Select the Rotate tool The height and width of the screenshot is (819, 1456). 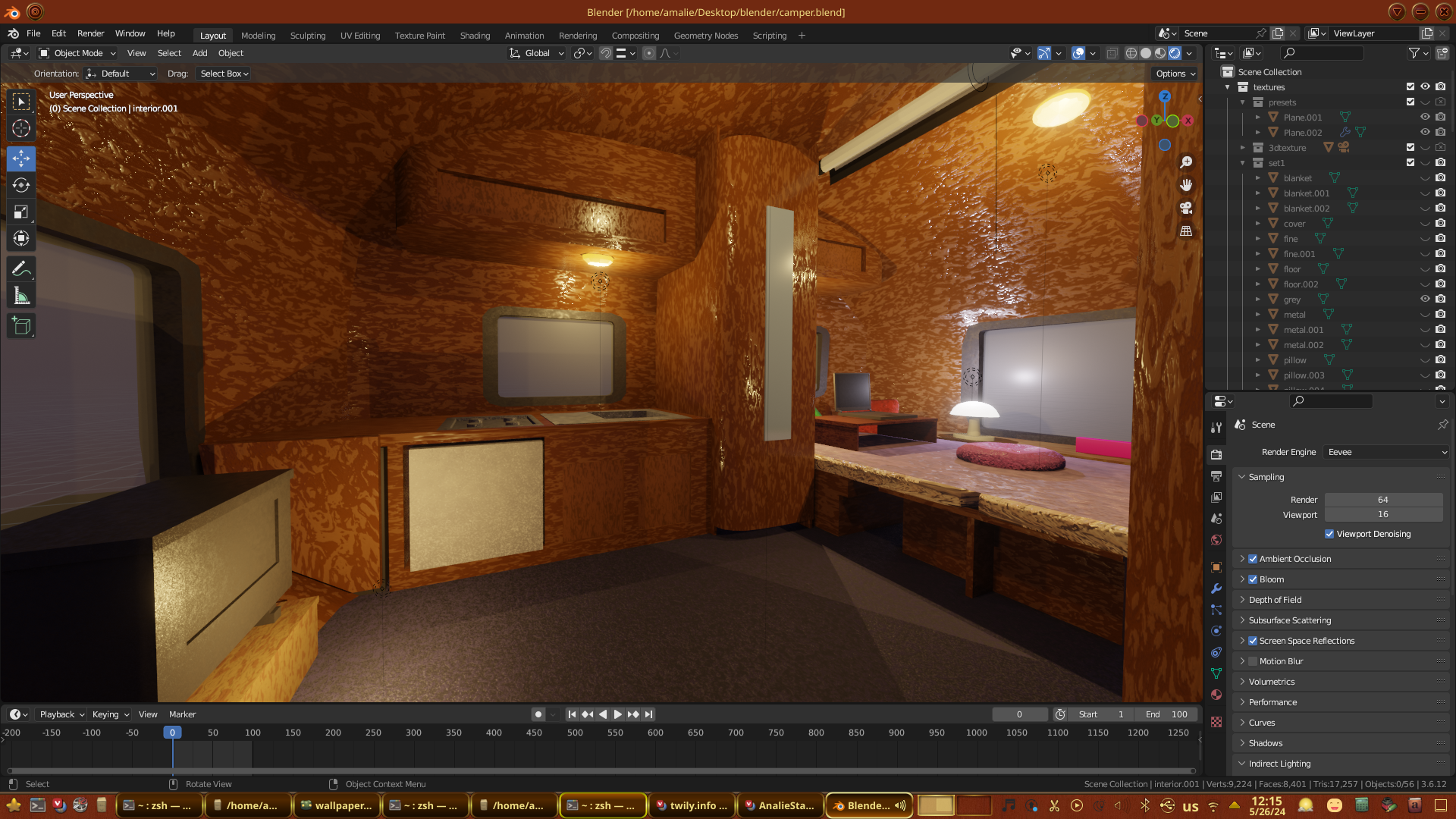point(21,185)
